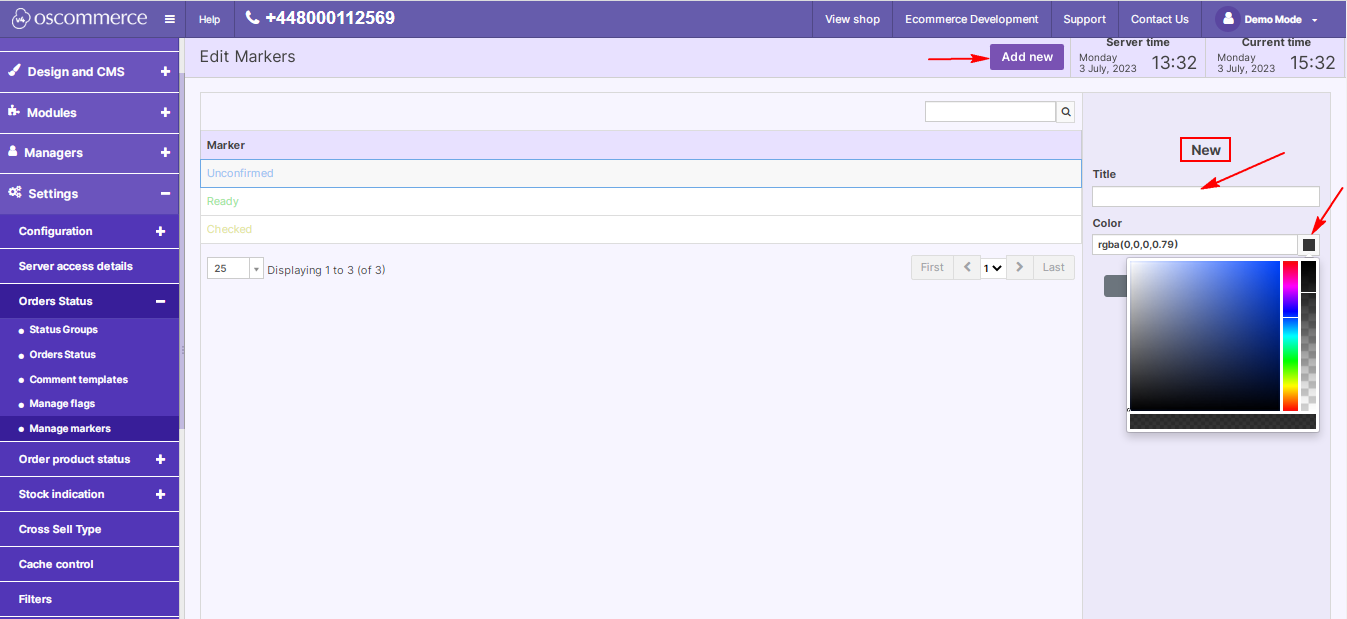Open the View shop link
Screen dimensions: 1347x619
point(852,19)
